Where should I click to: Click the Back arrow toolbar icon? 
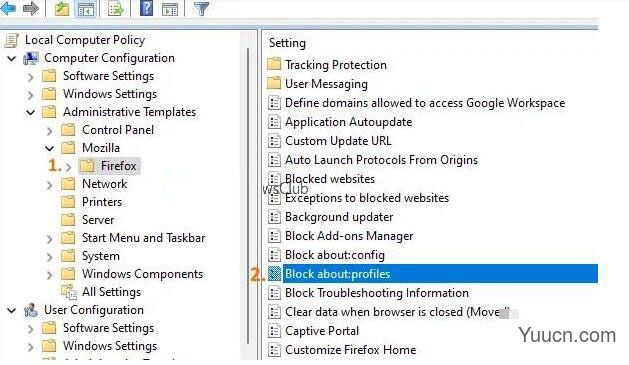click(x=8, y=7)
